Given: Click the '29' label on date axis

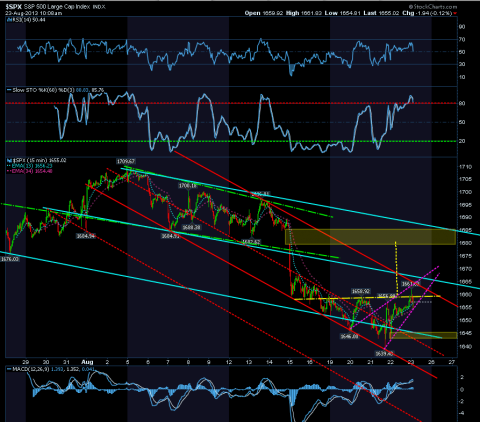Looking at the screenshot, I should (x=26, y=362).
